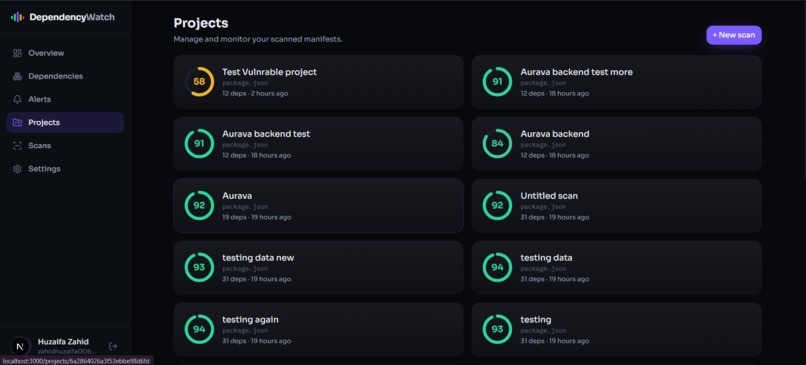Click the score 92 ring on the Aurava card
This screenshot has height=365, width=806.
pos(199,206)
